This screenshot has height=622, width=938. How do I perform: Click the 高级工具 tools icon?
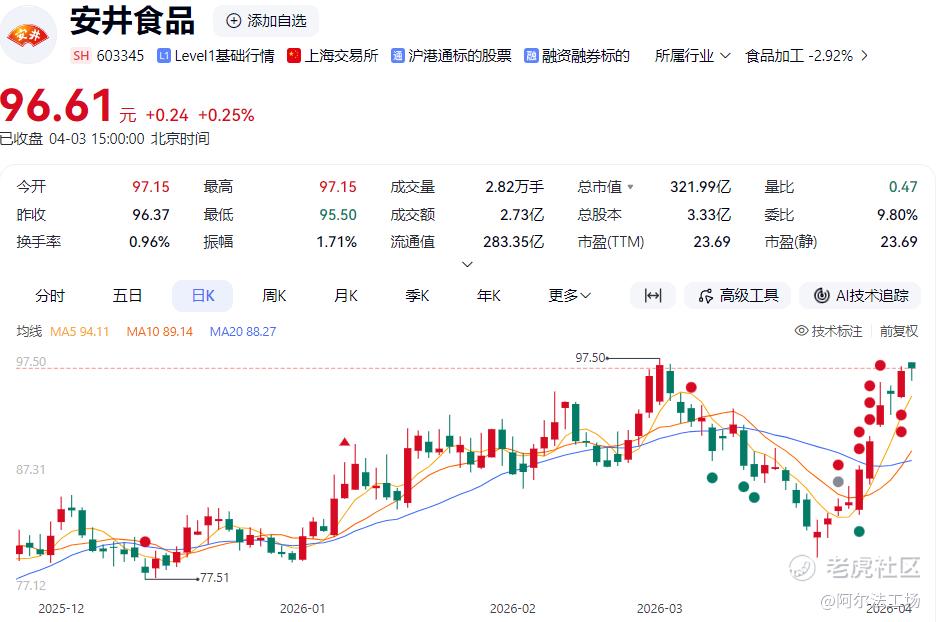[x=706, y=295]
